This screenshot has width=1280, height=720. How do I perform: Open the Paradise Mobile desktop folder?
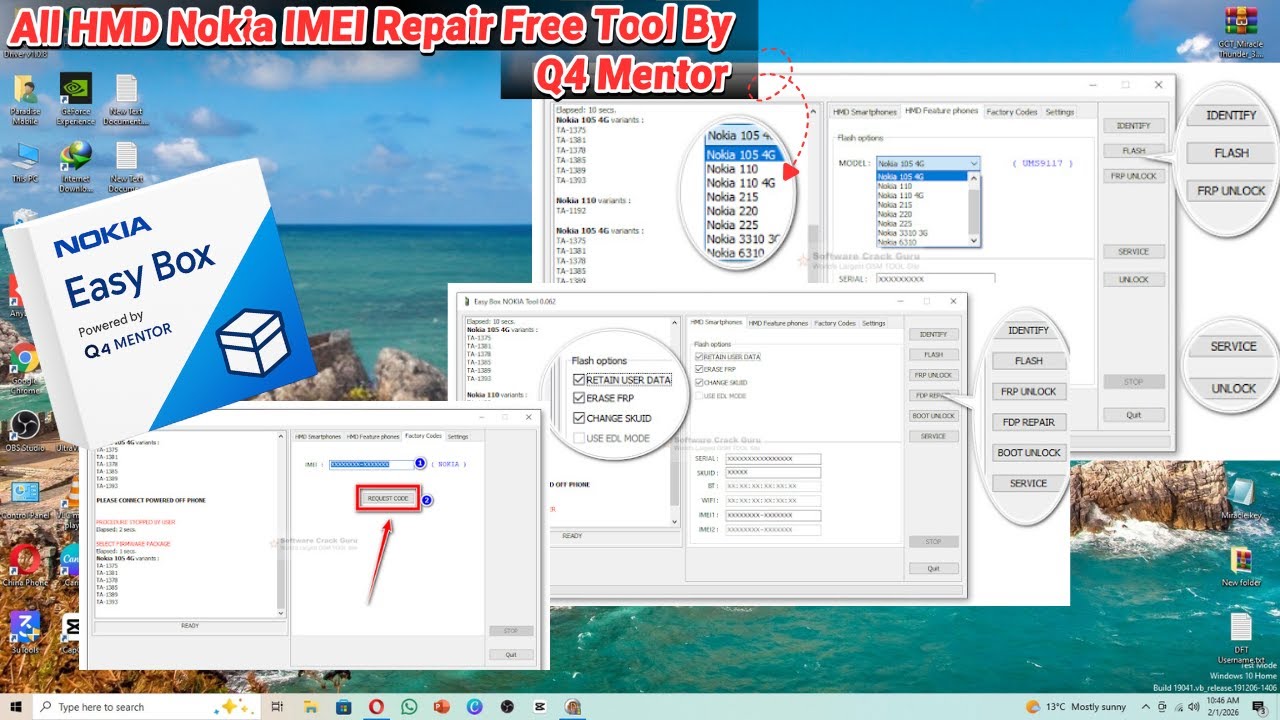(x=25, y=100)
